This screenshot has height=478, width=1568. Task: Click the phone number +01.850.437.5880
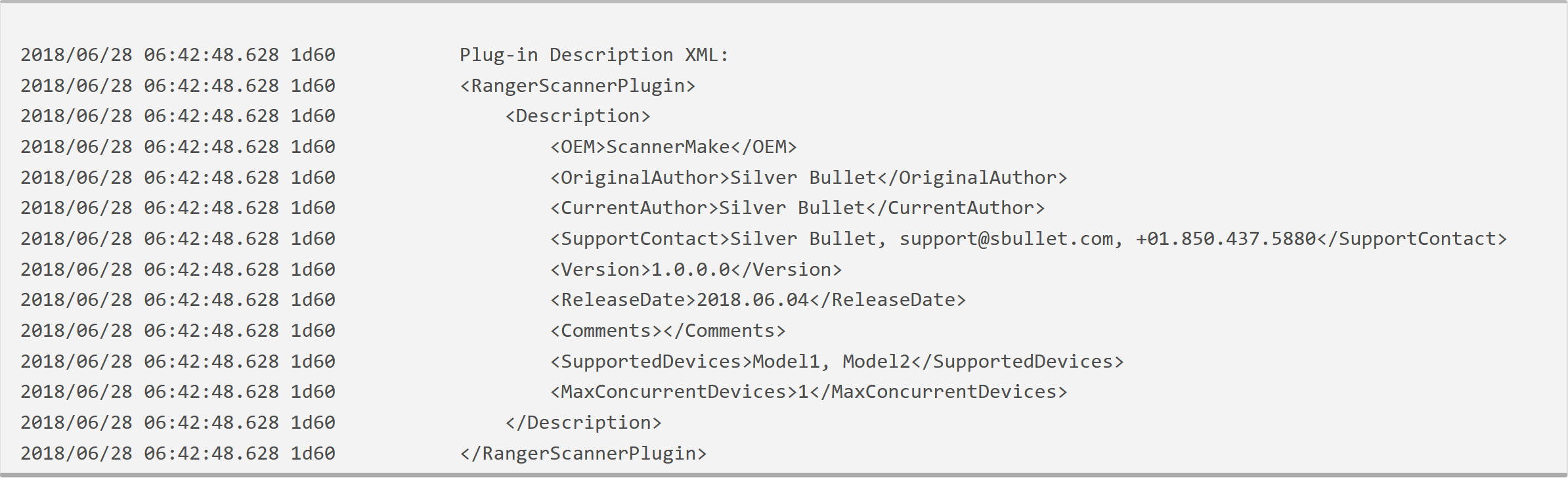point(1226,239)
